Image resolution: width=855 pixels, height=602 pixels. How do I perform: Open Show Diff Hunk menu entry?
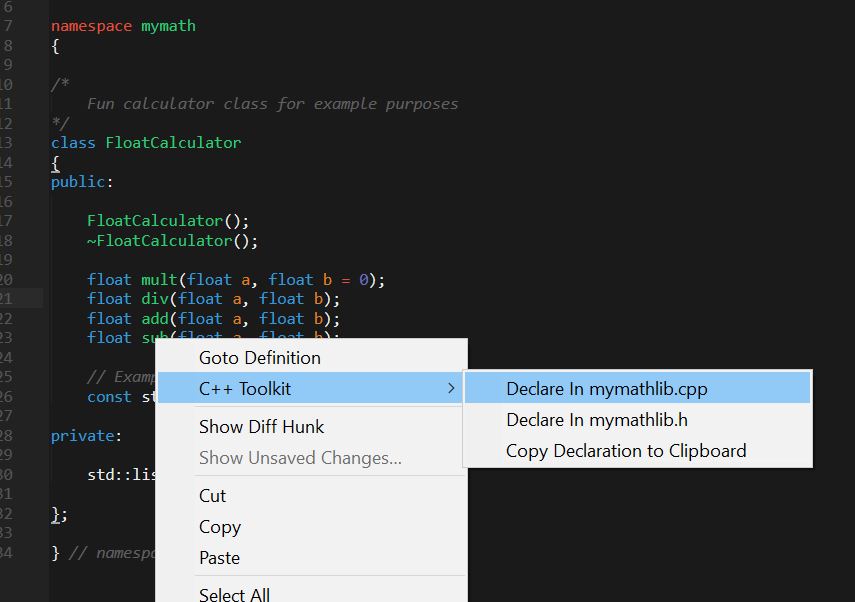(x=261, y=426)
